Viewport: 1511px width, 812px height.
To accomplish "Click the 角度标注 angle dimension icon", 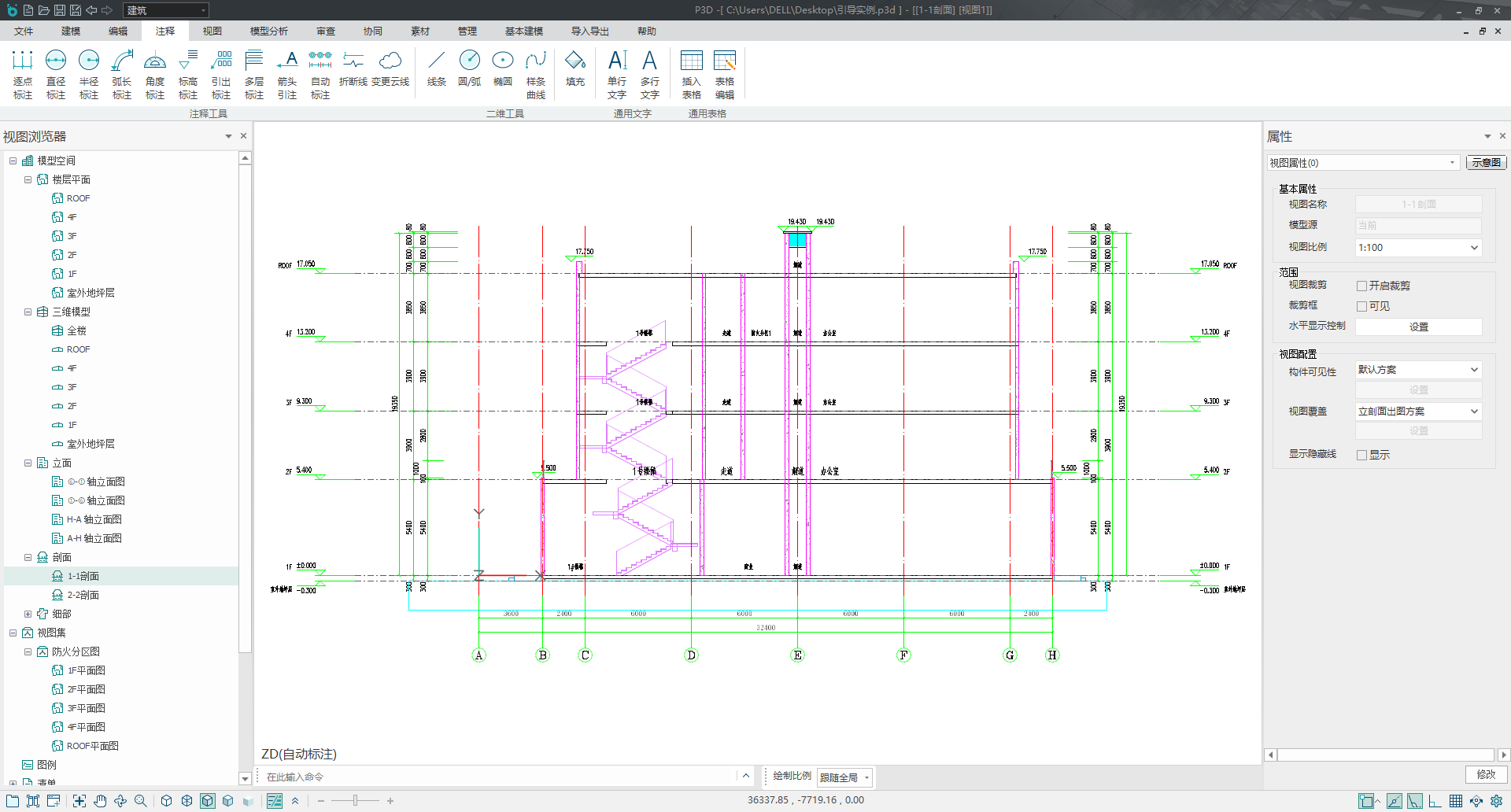I will [155, 74].
